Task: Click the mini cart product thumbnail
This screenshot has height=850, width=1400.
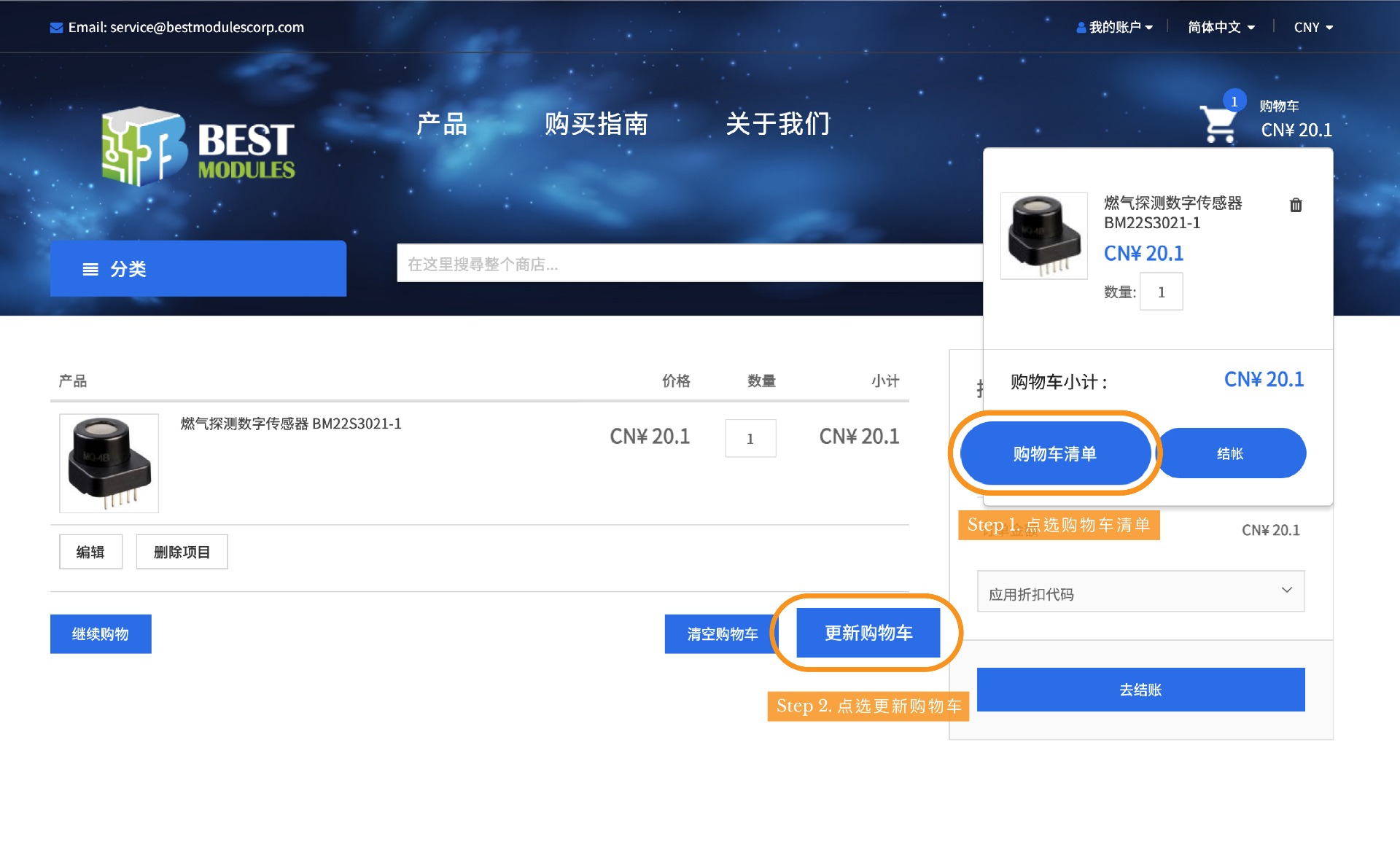Action: [1043, 235]
